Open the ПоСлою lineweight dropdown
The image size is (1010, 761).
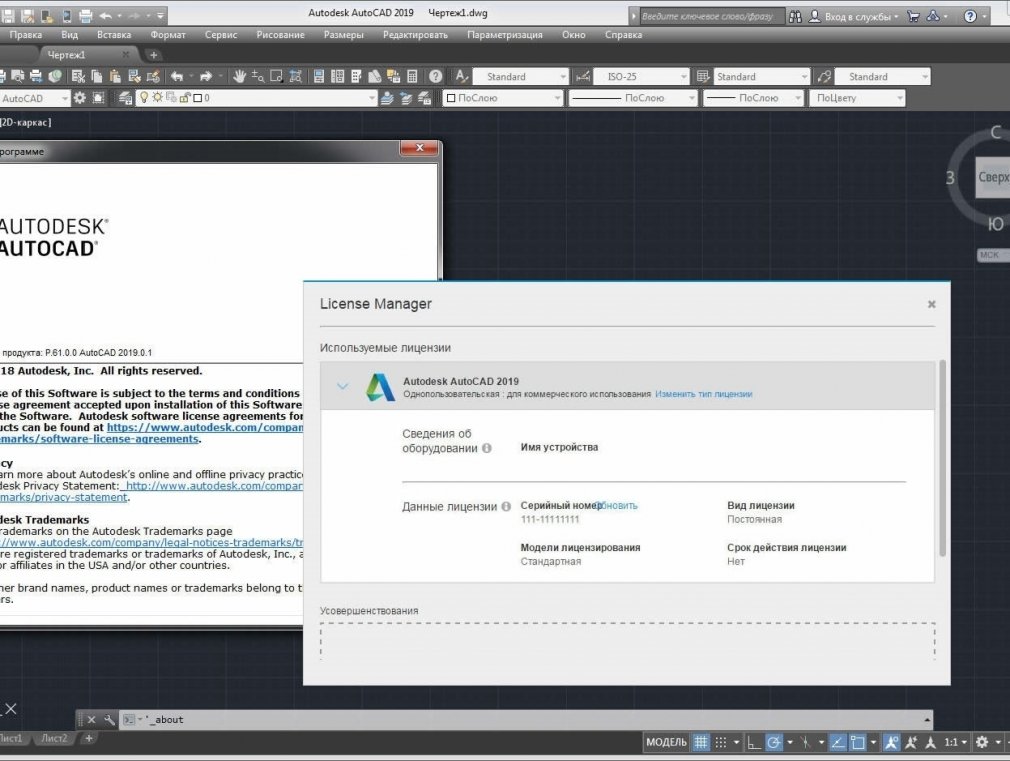click(x=753, y=98)
